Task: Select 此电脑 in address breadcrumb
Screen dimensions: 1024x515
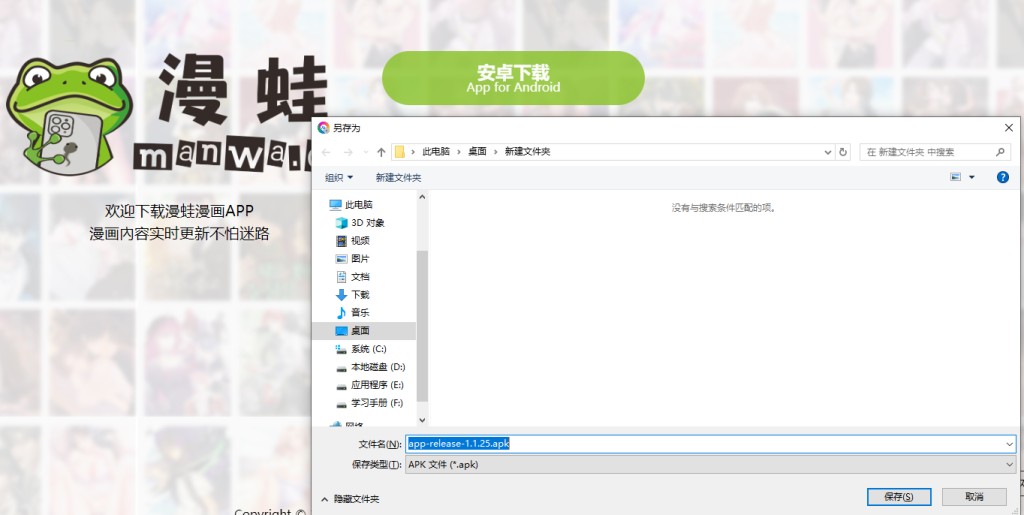Action: [x=436, y=151]
